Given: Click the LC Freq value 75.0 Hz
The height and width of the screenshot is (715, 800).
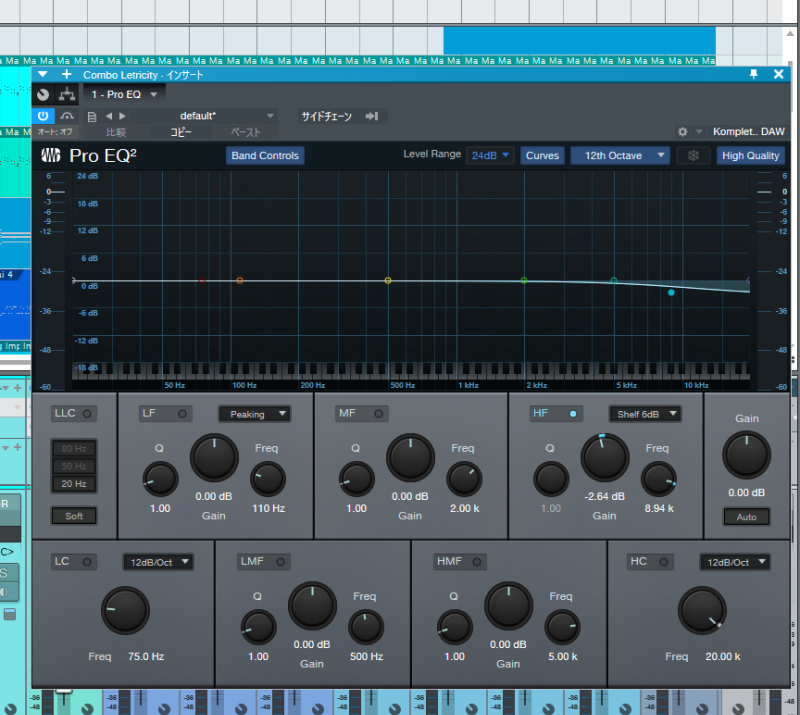Looking at the screenshot, I should (146, 656).
